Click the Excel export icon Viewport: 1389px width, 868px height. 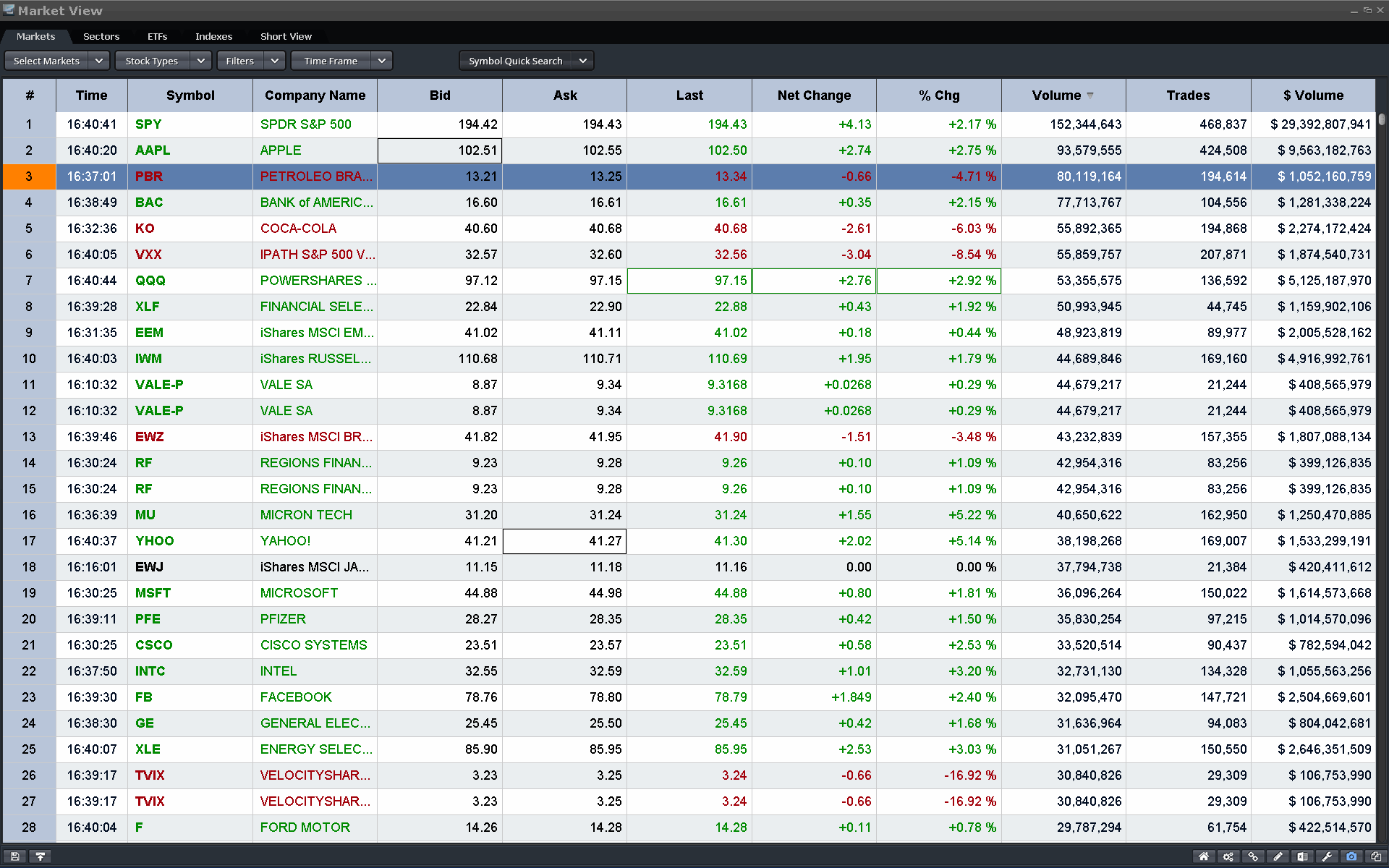coord(1302,856)
